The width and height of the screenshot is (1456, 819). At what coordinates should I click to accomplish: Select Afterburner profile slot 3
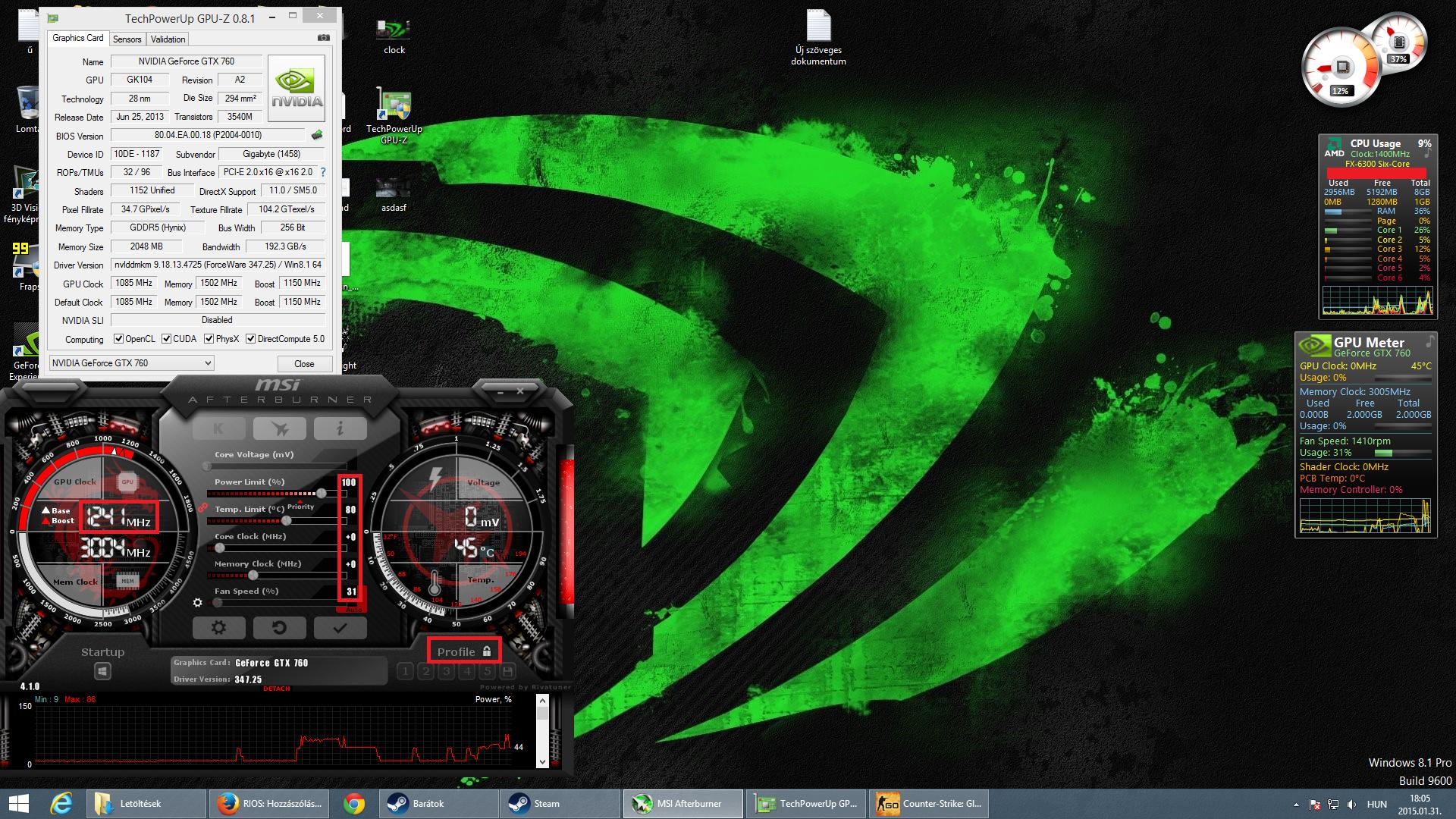click(447, 671)
